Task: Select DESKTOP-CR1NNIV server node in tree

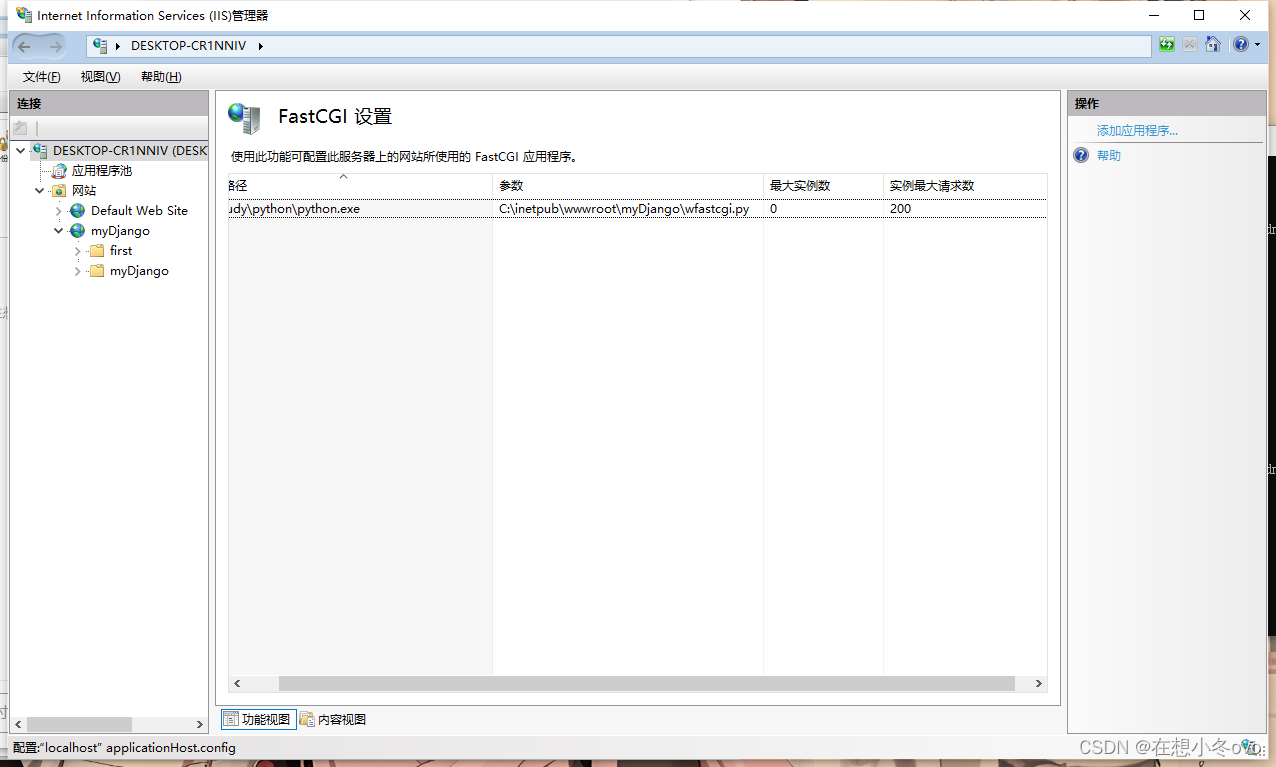Action: pos(130,151)
